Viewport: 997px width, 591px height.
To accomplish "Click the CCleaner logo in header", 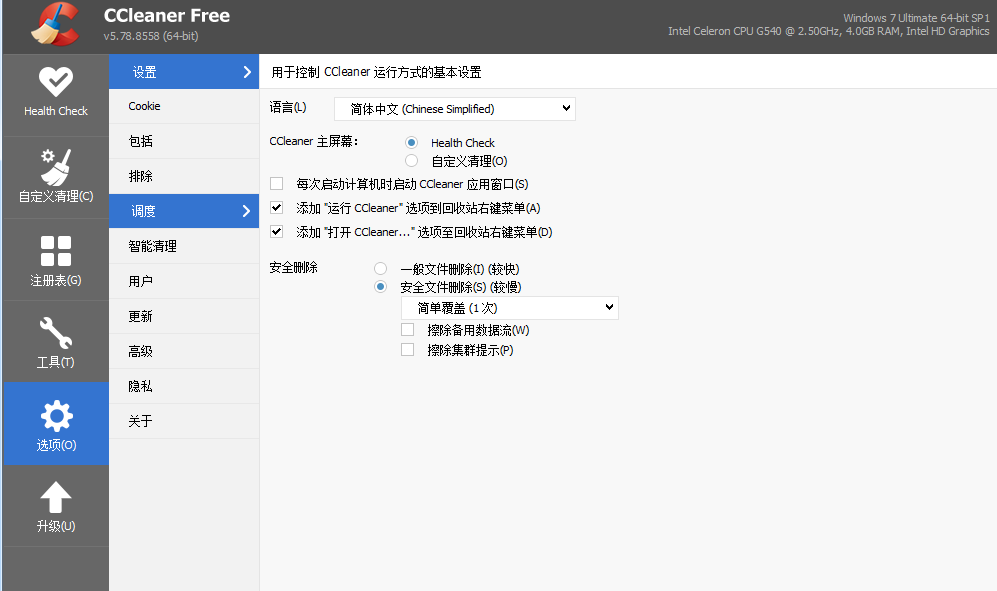I will [54, 26].
